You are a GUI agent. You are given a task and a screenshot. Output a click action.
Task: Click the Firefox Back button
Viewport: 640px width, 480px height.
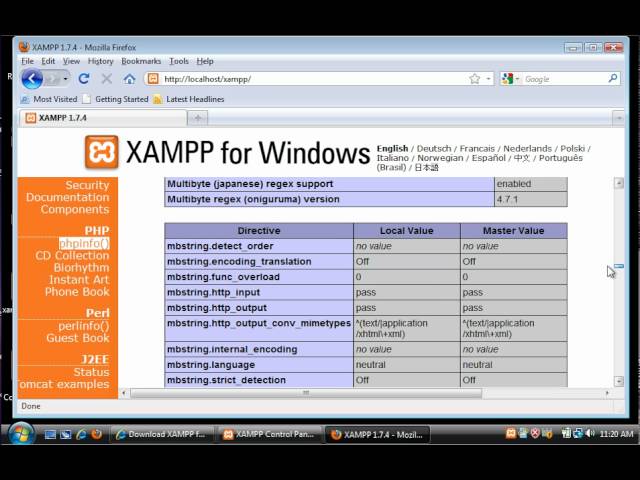(x=32, y=79)
